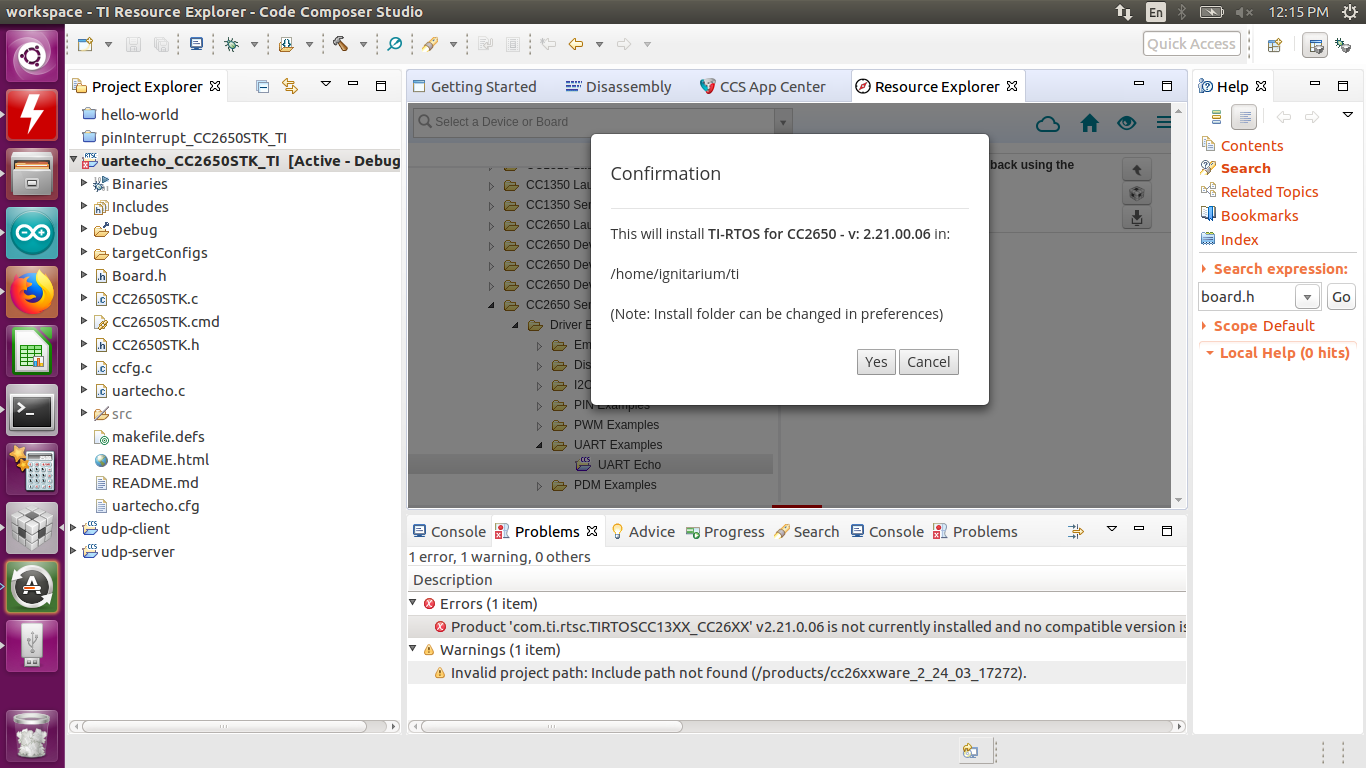Screen dimensions: 1366x768
Task: Click the download icon in Resource Explorer
Action: (x=1136, y=217)
